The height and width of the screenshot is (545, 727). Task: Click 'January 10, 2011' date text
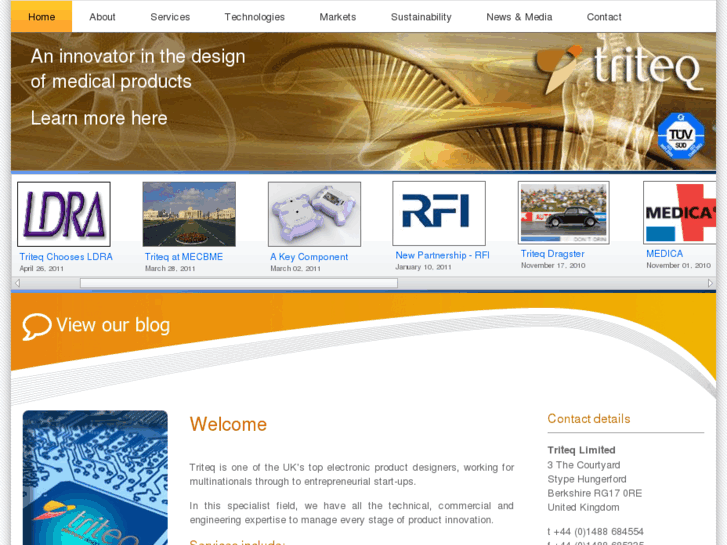(x=423, y=267)
